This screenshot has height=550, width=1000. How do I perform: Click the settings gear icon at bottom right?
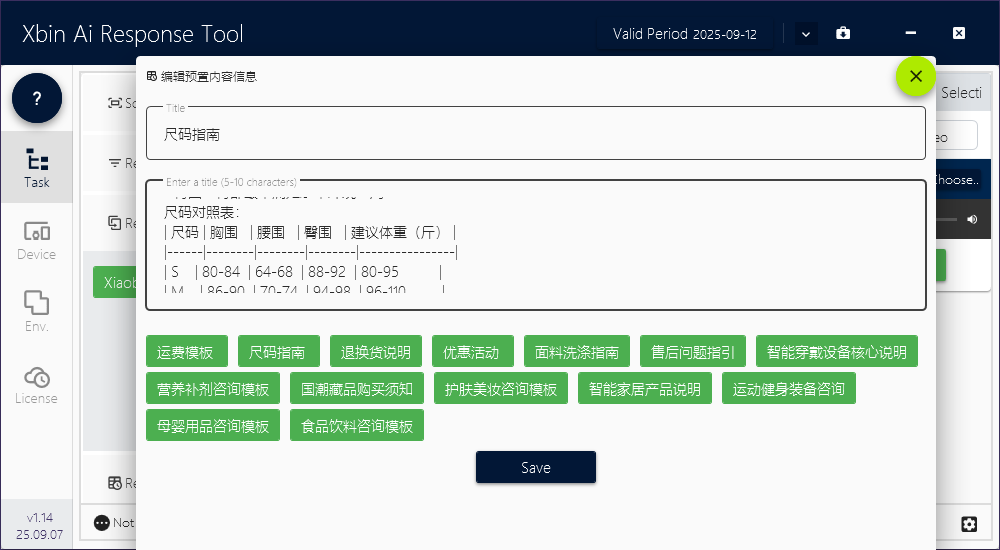point(969,524)
